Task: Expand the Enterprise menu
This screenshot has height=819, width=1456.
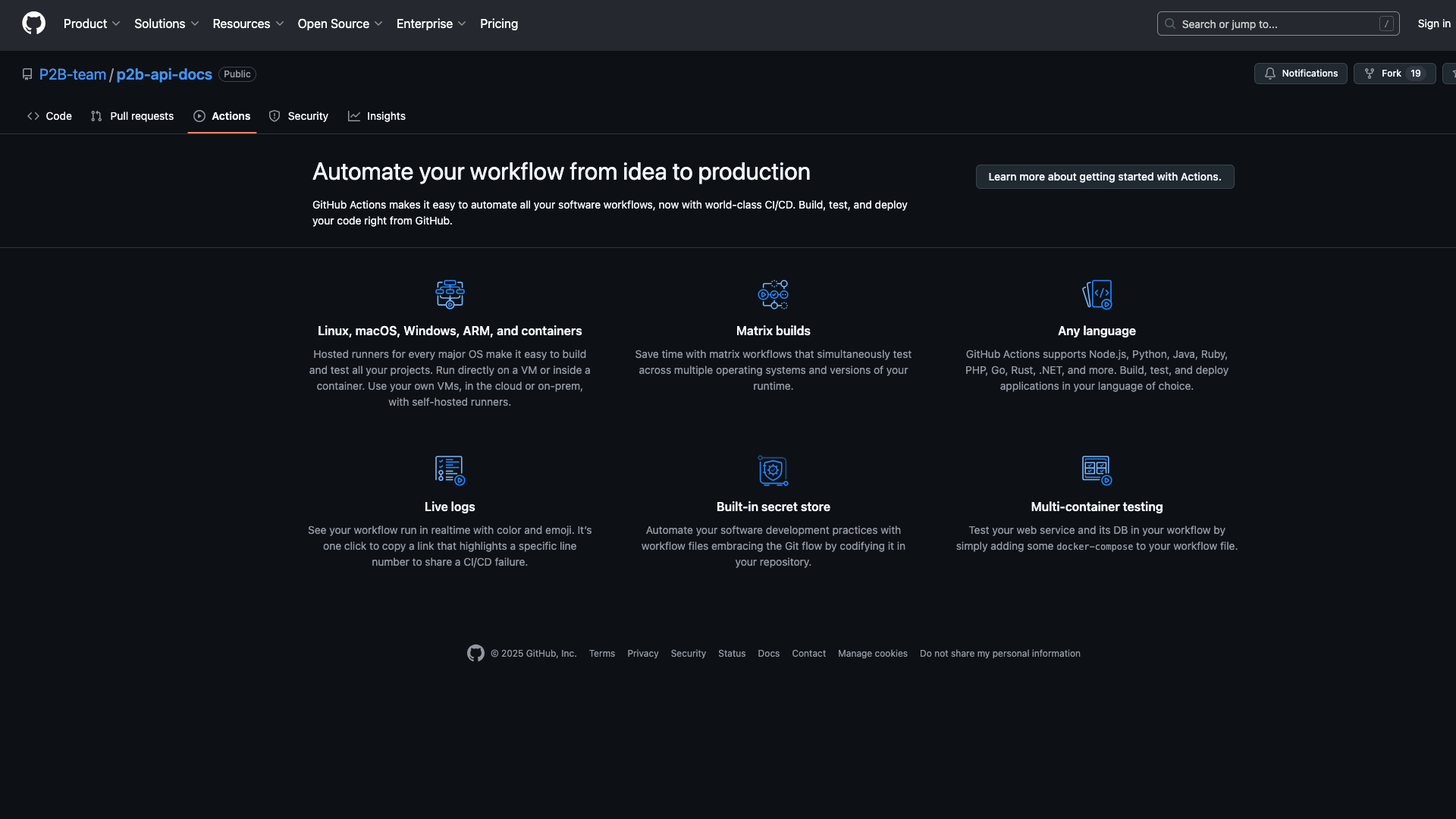Action: (431, 24)
